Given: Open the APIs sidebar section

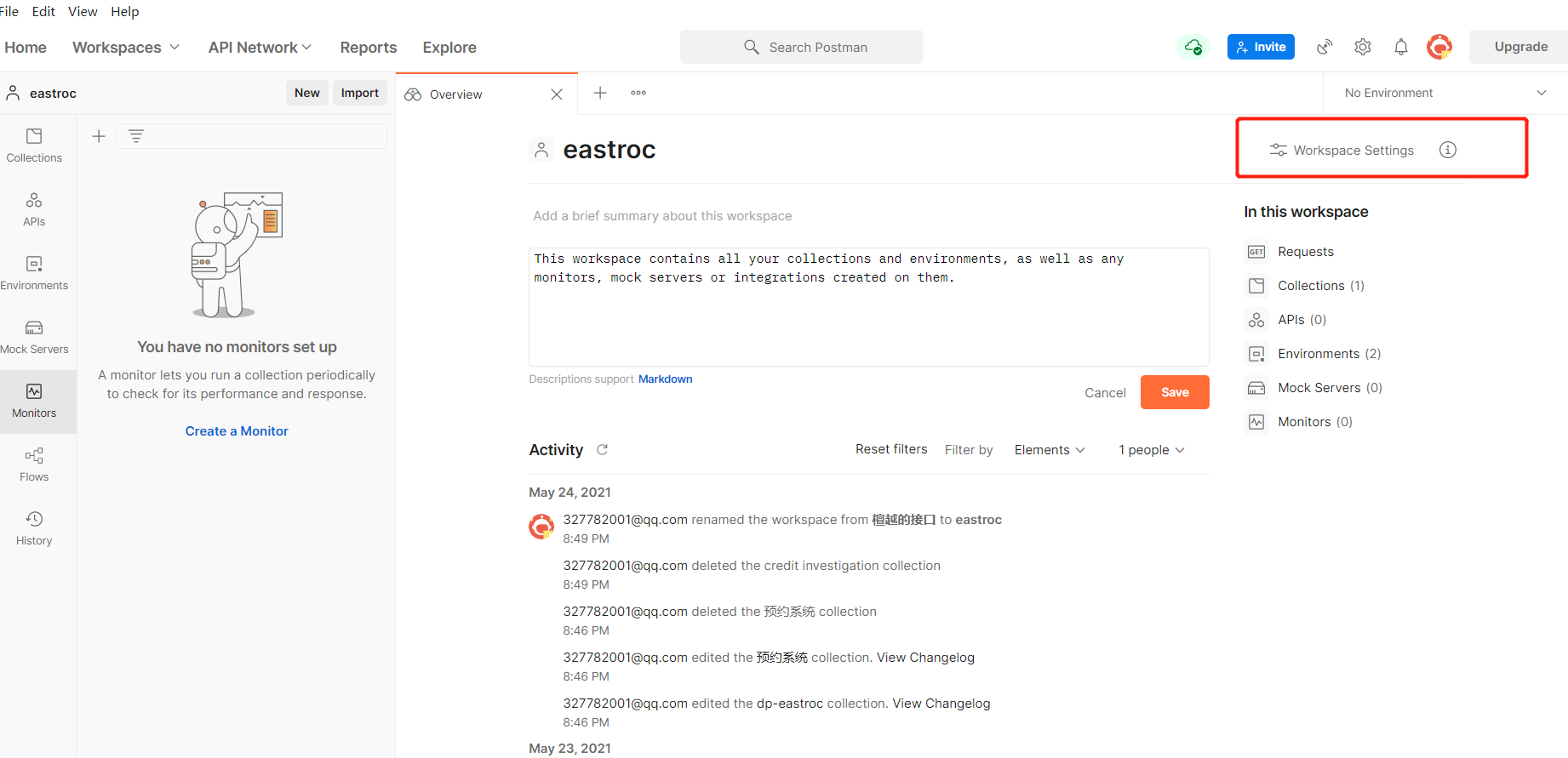Looking at the screenshot, I should 34,209.
